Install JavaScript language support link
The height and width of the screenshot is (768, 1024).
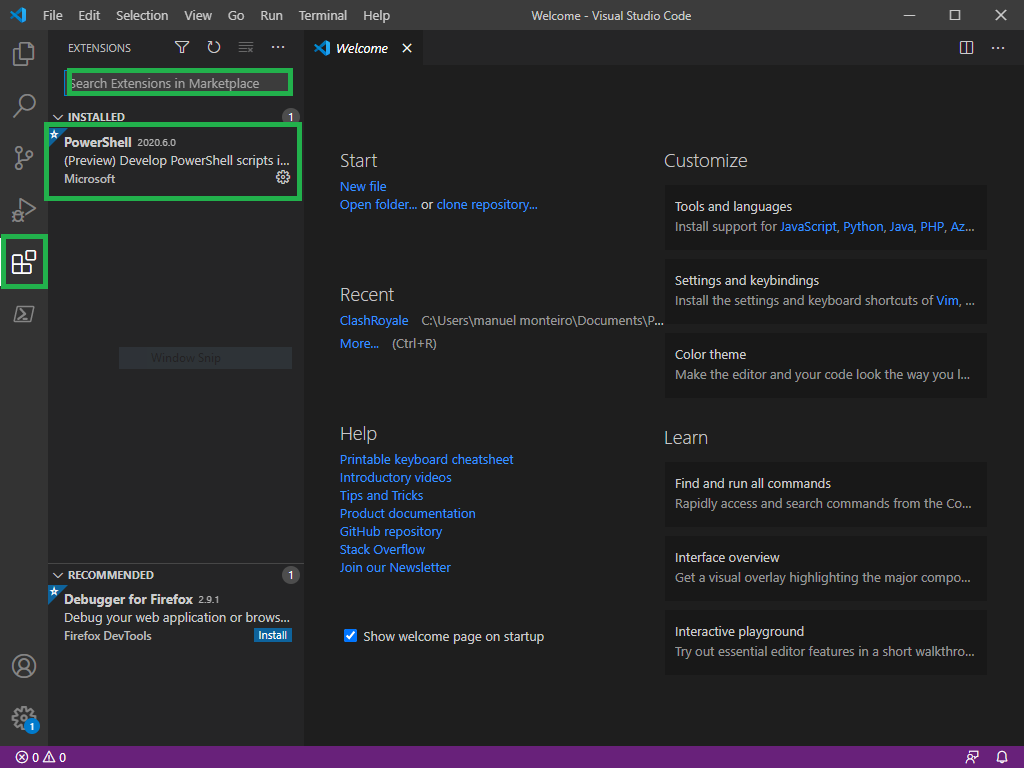(808, 227)
